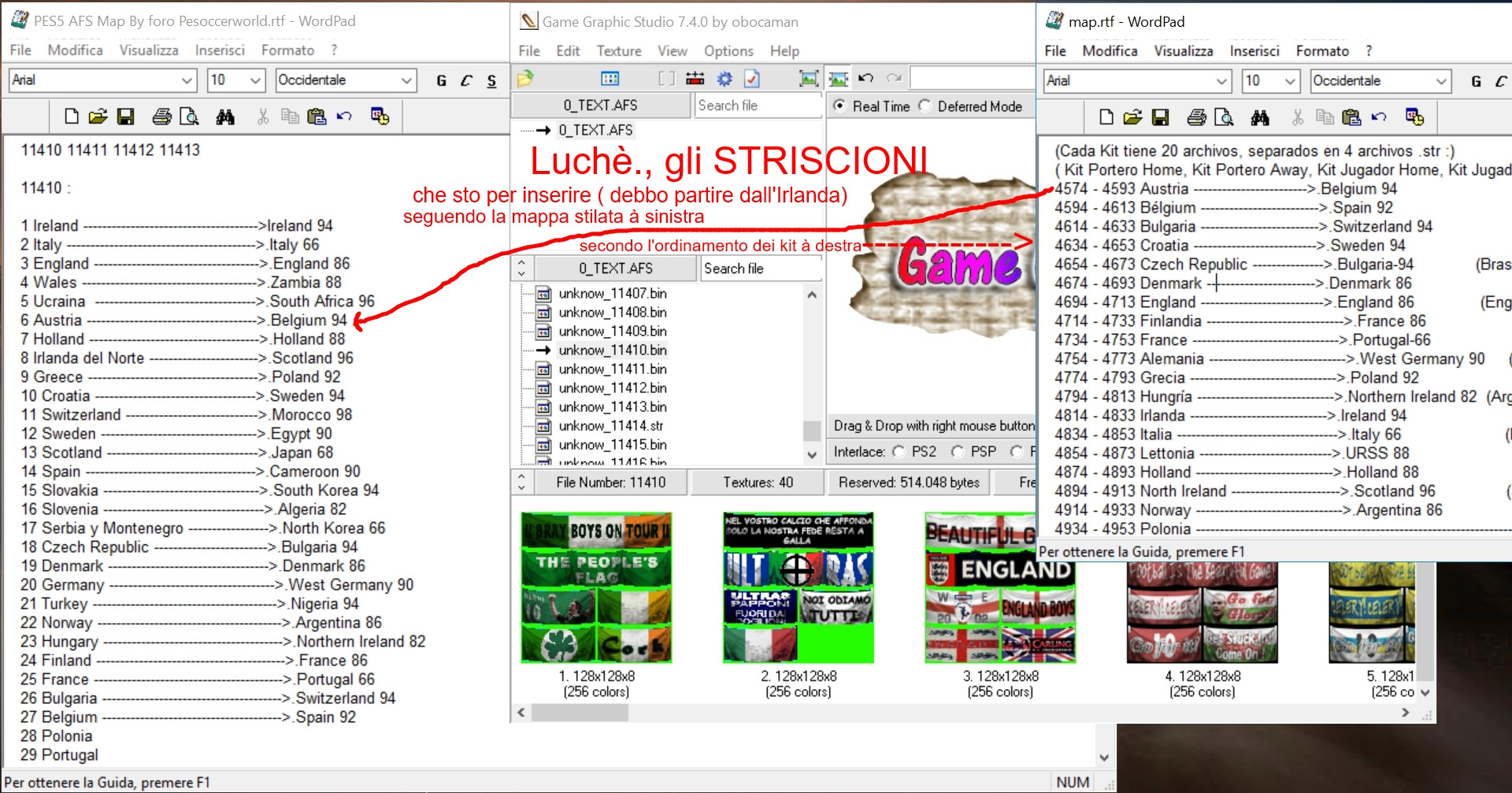The height and width of the screenshot is (793, 1512).
Task: Open Modifica menu in PES5 AFS Map WordPad
Action: (x=75, y=50)
